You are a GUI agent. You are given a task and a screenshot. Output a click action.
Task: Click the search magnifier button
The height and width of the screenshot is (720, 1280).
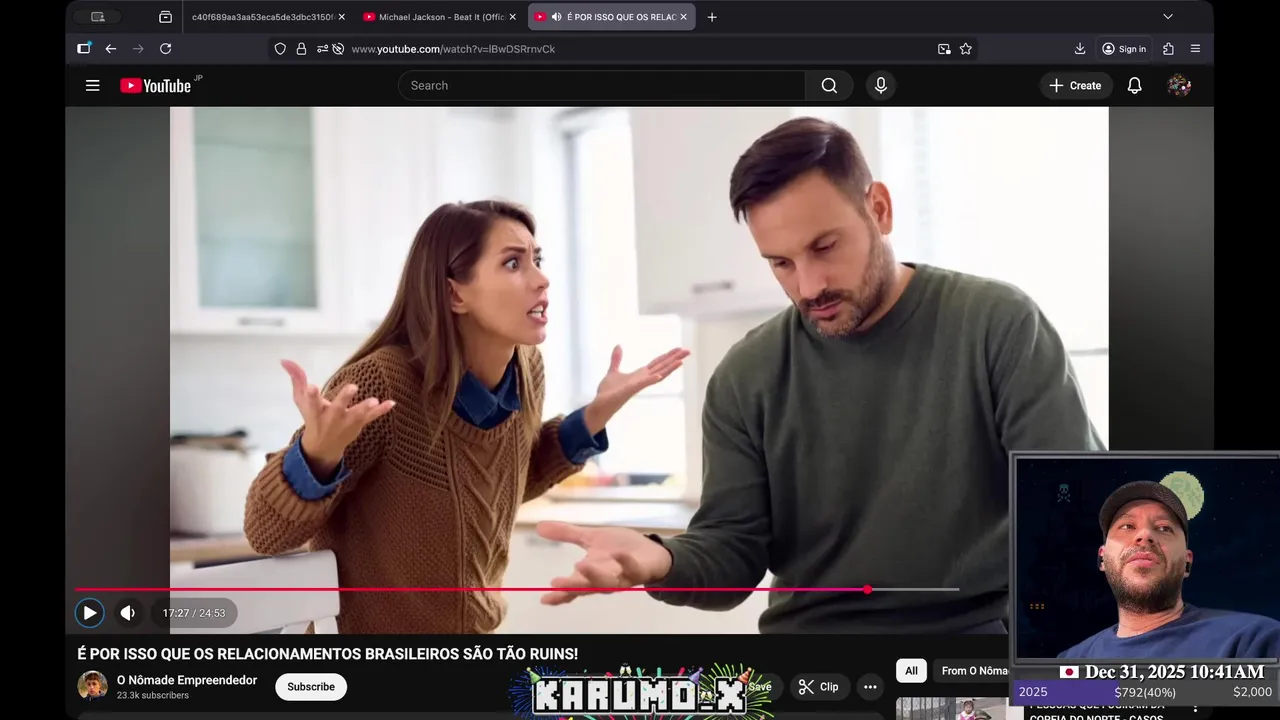point(829,86)
